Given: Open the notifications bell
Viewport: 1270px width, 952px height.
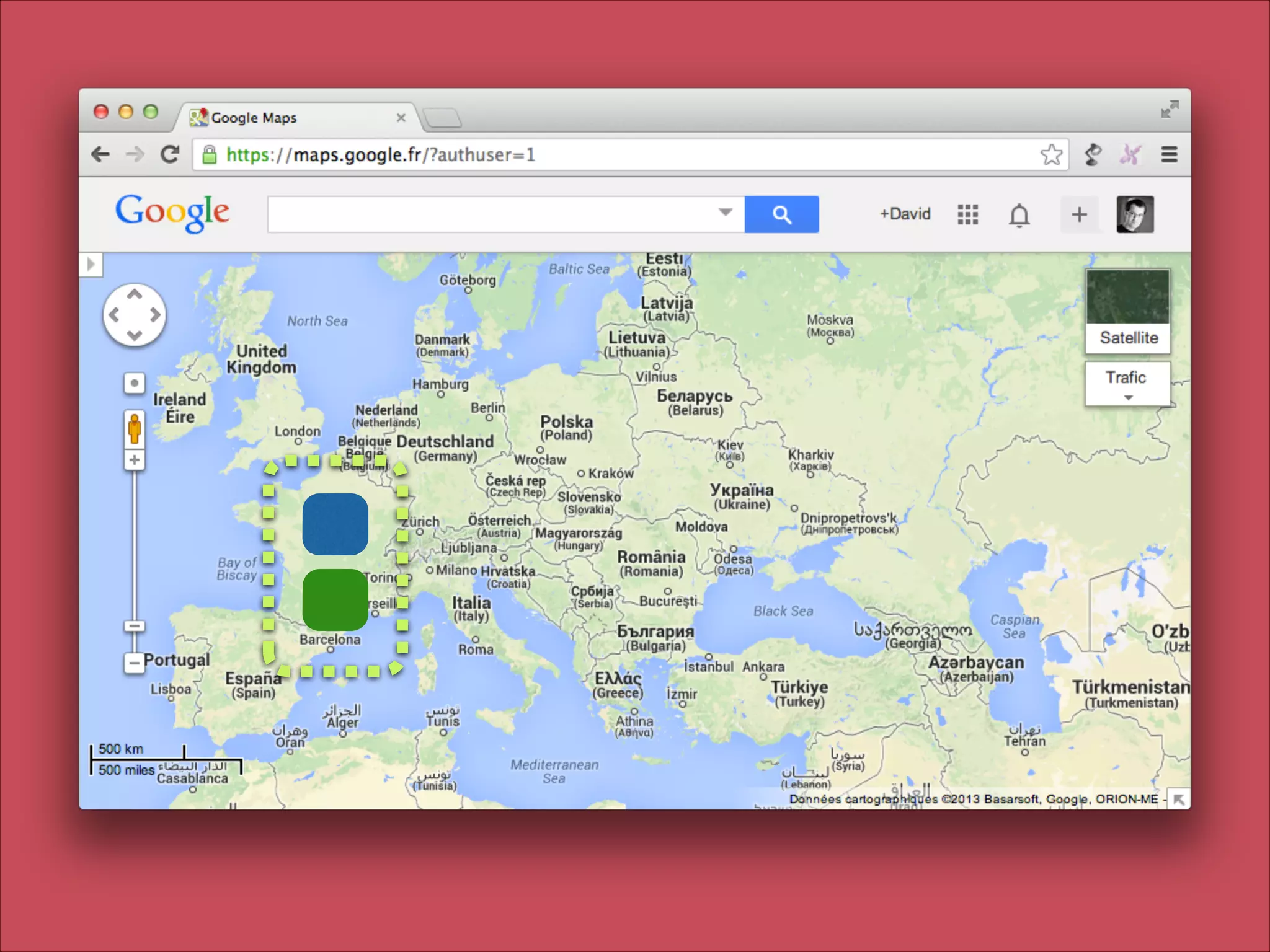Looking at the screenshot, I should [1019, 215].
